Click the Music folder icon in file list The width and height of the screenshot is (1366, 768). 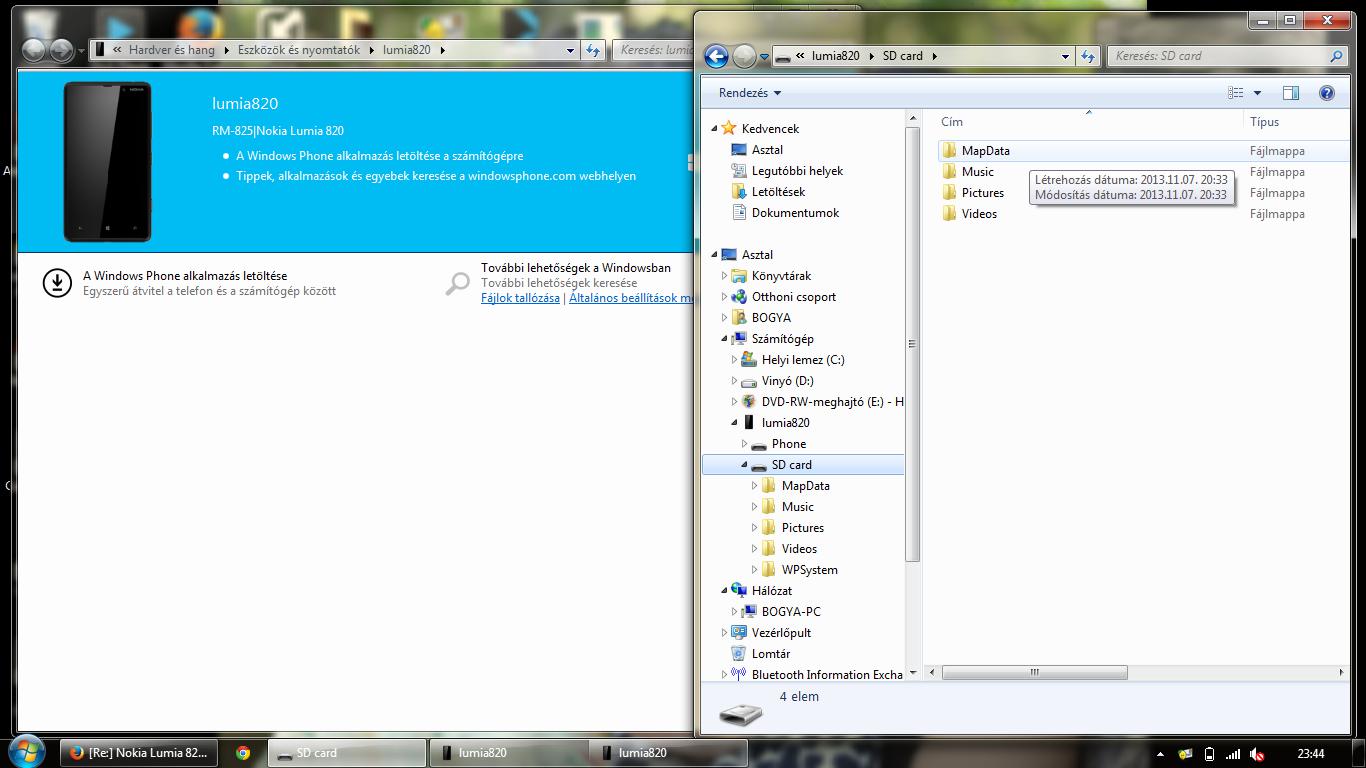(x=949, y=171)
